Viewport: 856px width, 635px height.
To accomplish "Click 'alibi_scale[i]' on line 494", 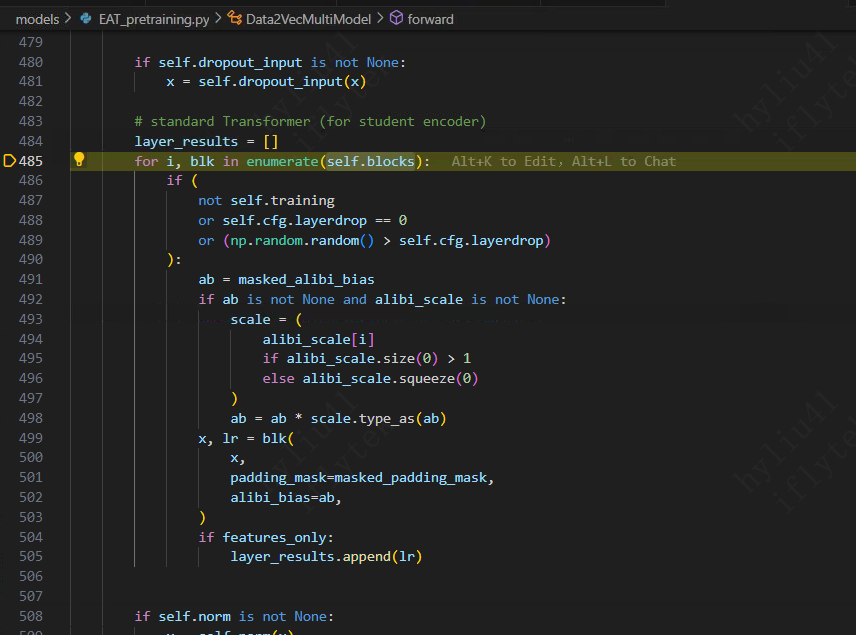I will (318, 340).
